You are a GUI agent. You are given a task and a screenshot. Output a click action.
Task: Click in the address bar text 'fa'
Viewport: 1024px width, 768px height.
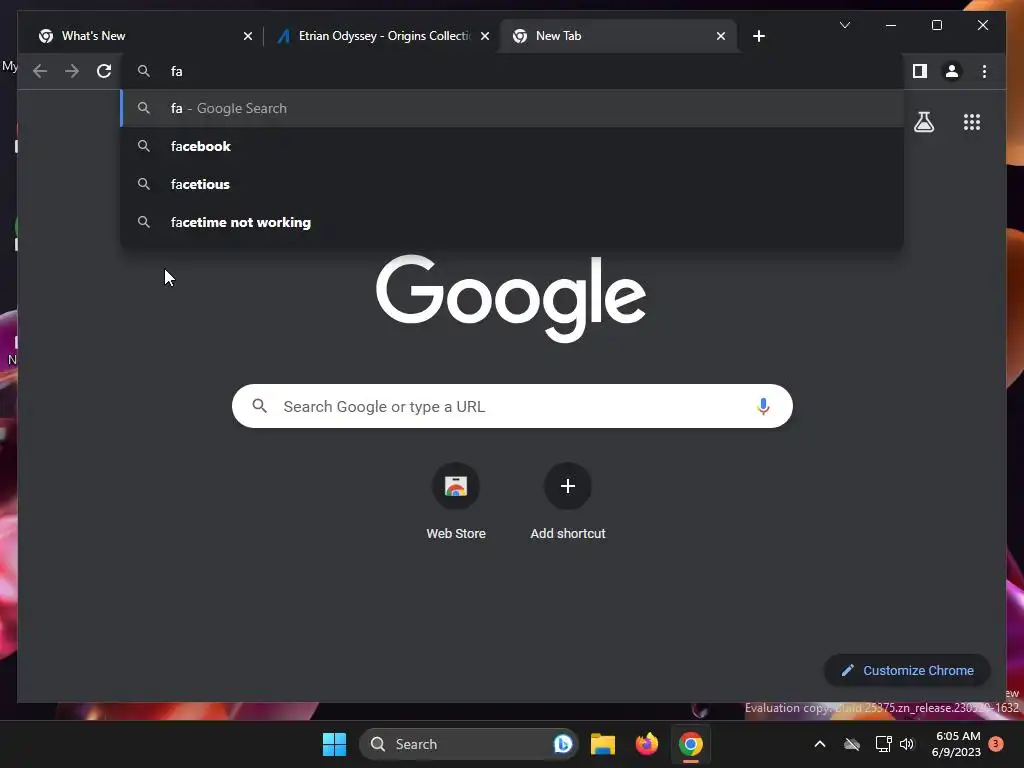(176, 71)
